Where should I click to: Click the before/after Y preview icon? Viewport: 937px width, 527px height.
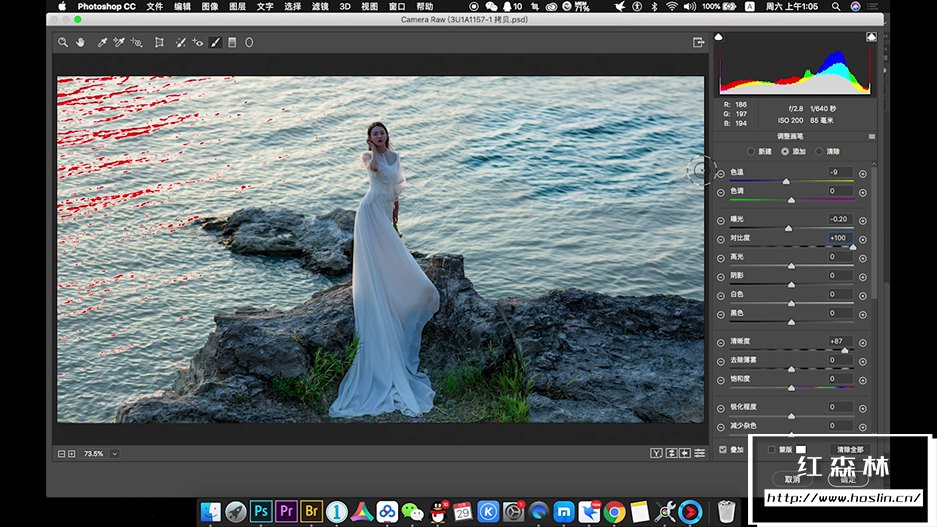(x=656, y=453)
